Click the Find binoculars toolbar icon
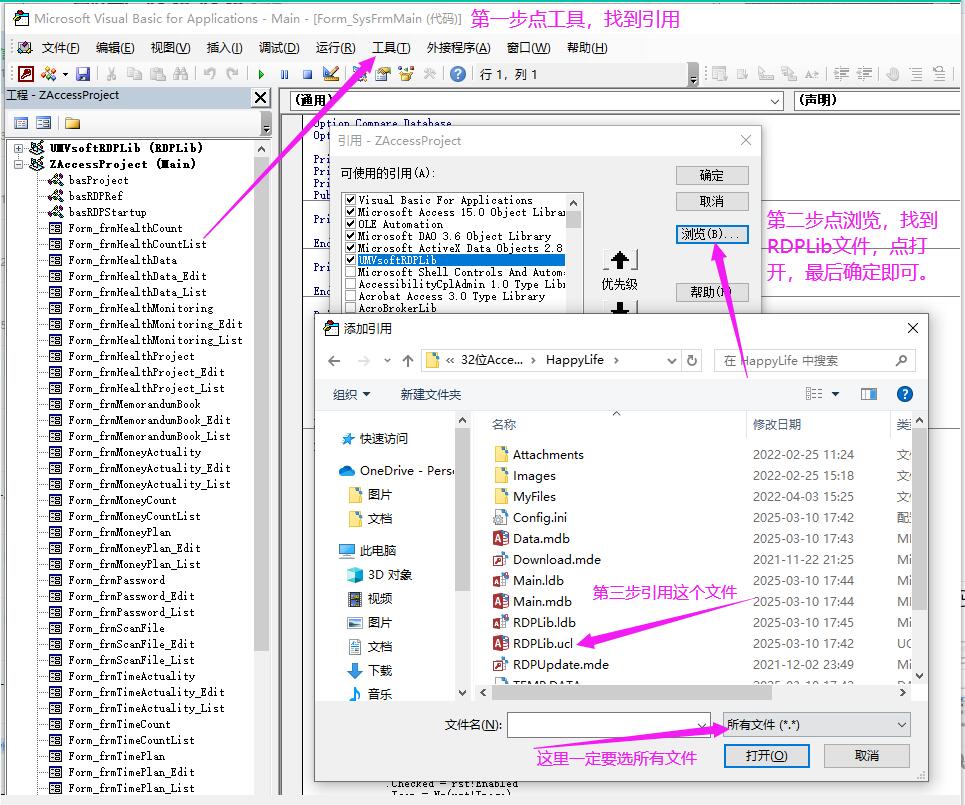 coord(181,74)
